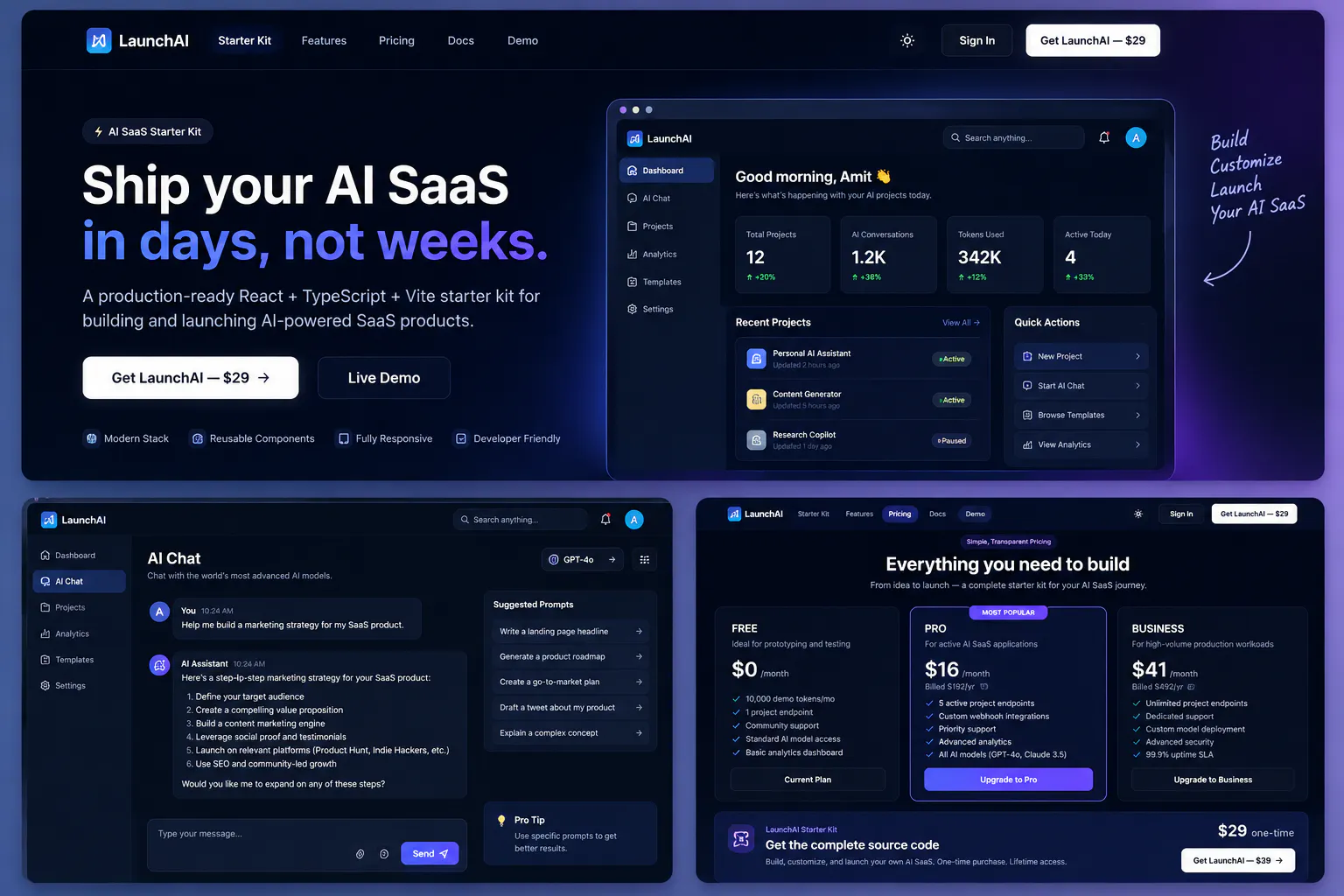Click the Modern Stack feature icon
The width and height of the screenshot is (1344, 896).
tap(92, 438)
